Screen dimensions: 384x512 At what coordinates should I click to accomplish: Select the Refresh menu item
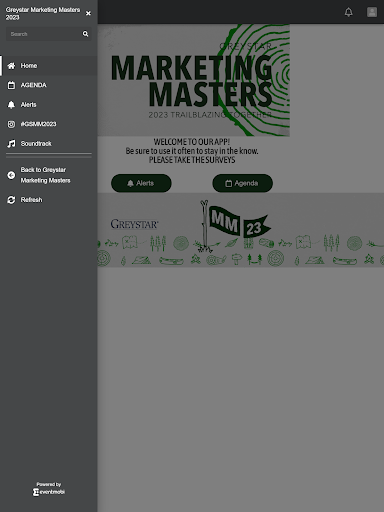click(49, 200)
